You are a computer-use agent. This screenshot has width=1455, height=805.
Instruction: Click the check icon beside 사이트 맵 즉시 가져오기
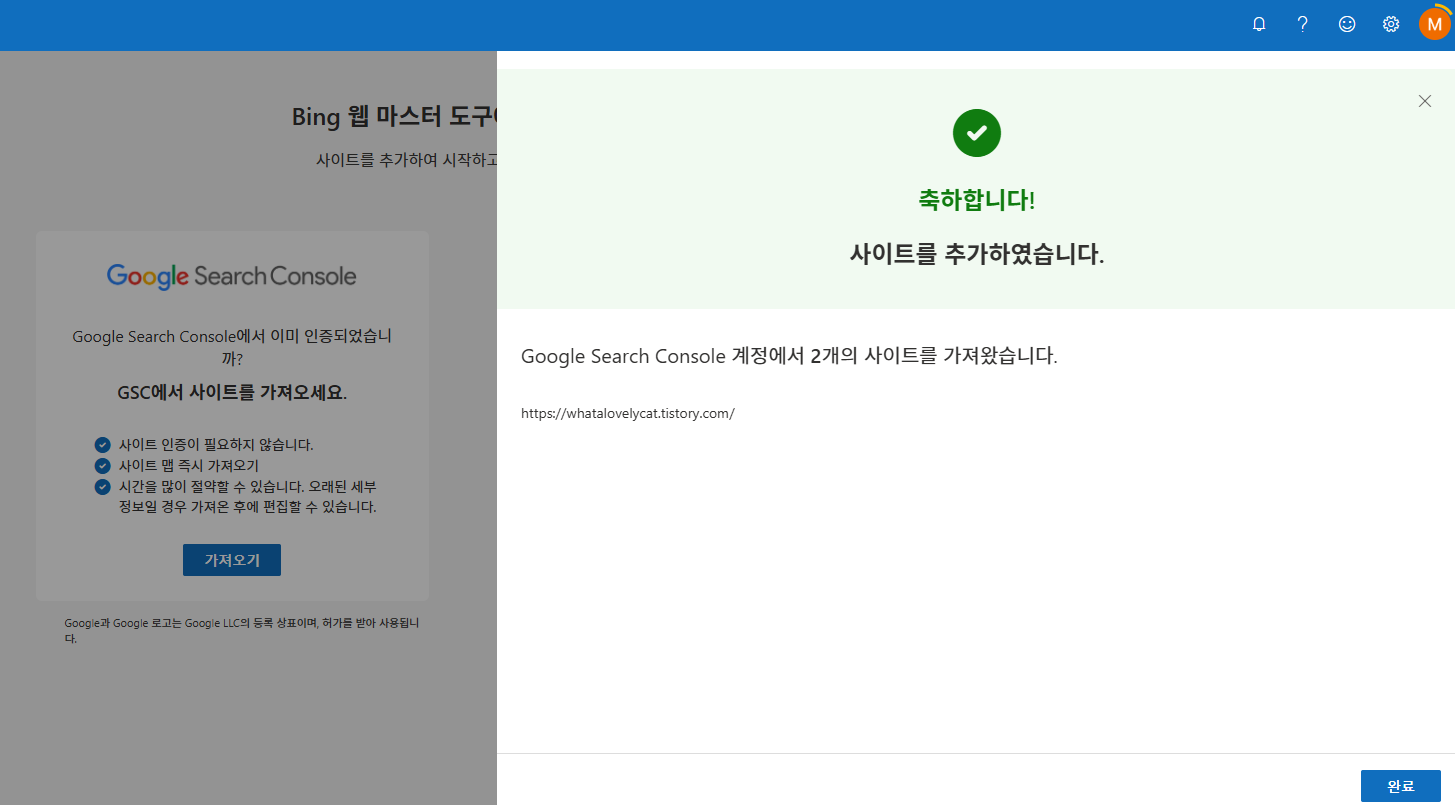tap(102, 466)
